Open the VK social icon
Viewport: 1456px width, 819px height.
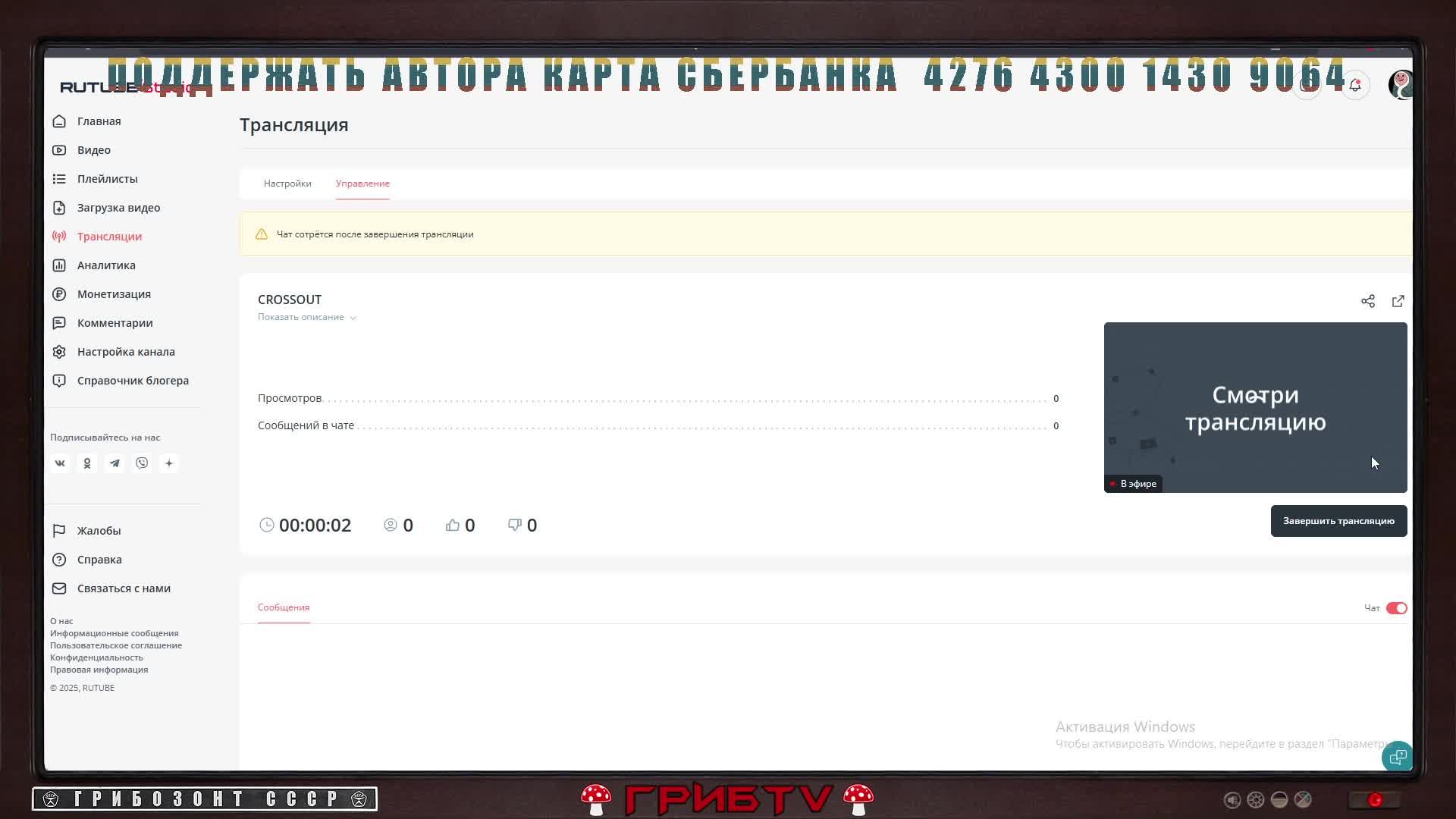tap(60, 463)
